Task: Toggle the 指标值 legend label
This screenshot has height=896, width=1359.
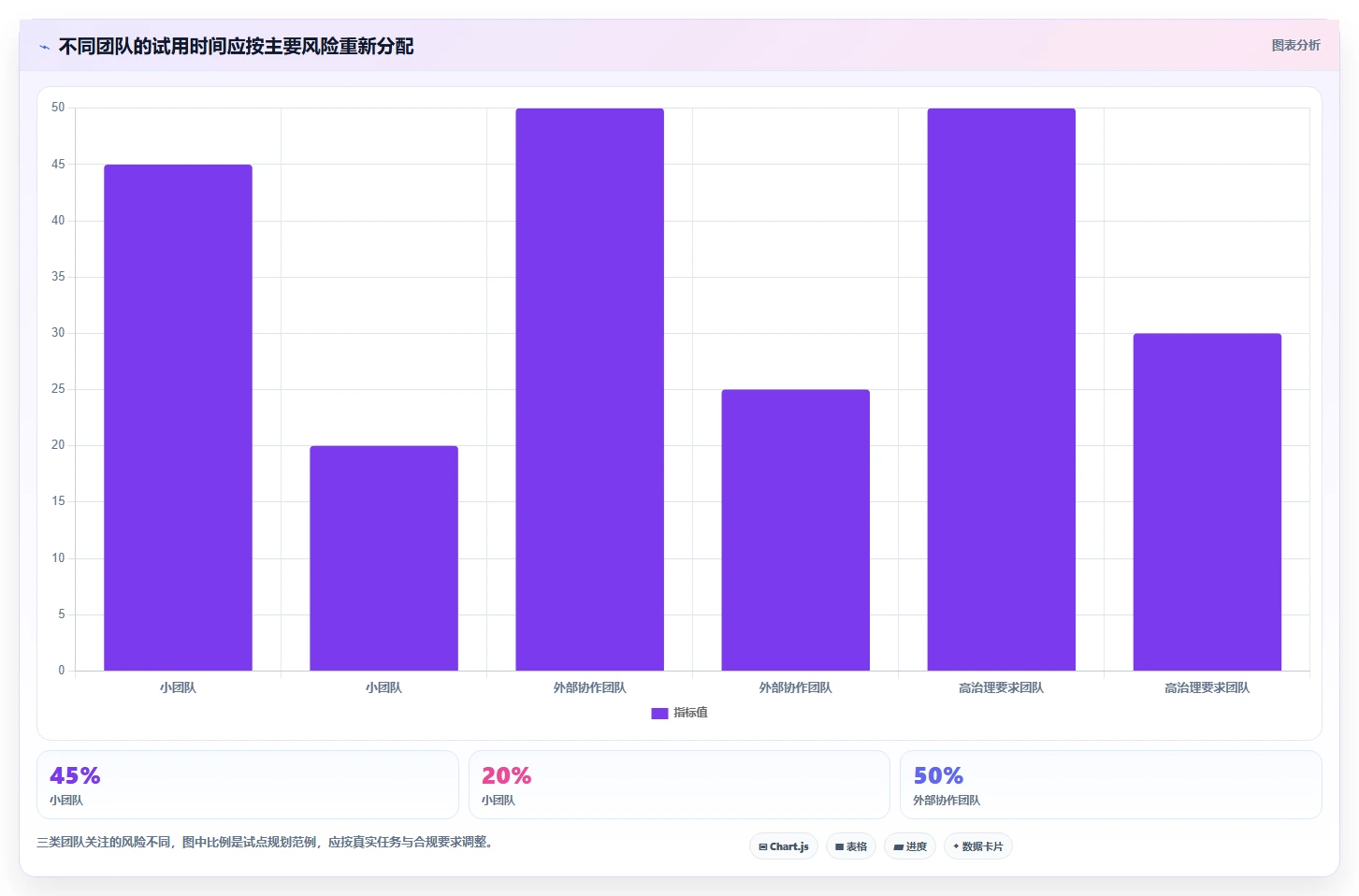Action: tap(690, 713)
